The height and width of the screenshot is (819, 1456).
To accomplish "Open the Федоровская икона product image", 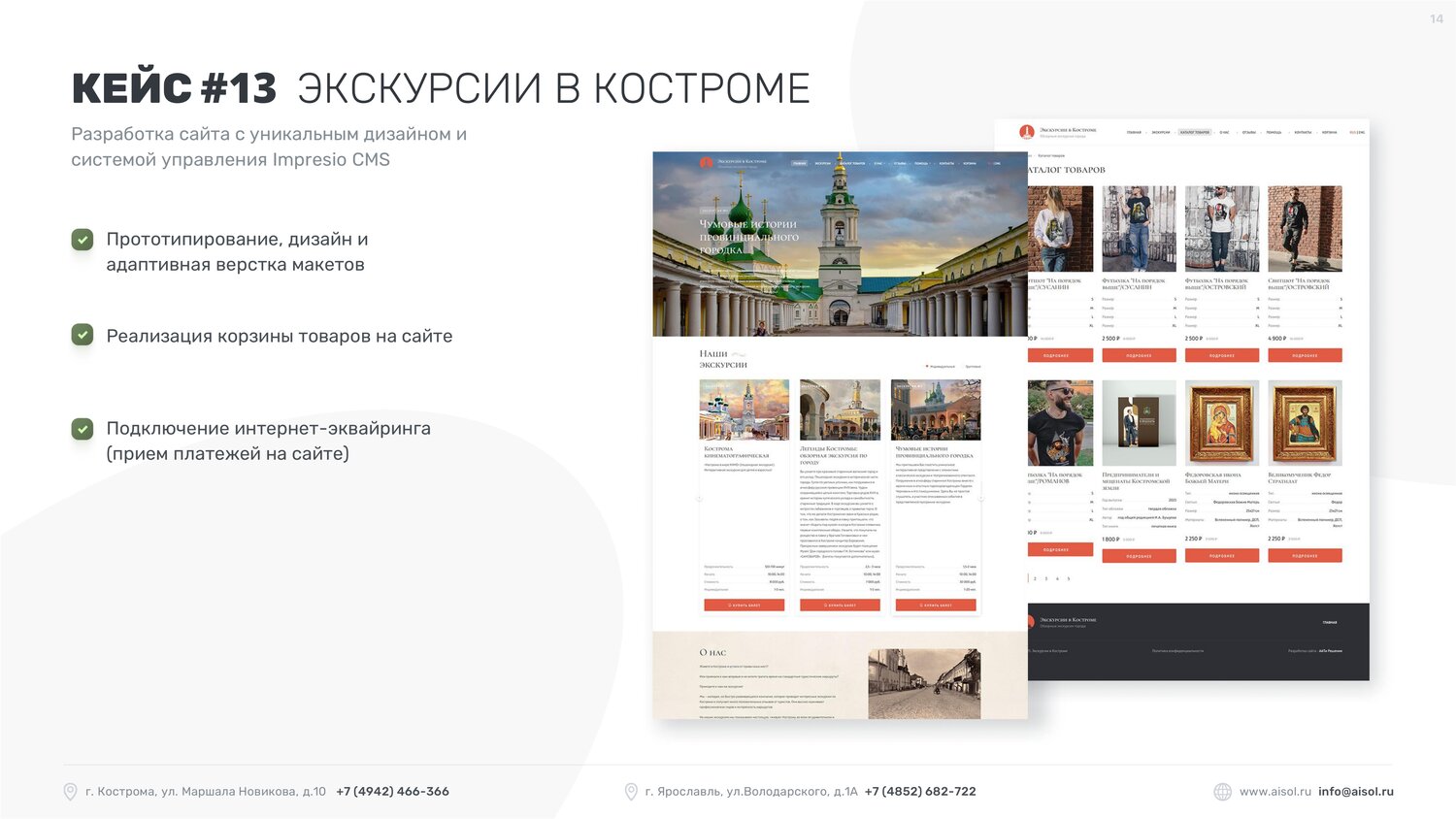I will coord(1222,423).
